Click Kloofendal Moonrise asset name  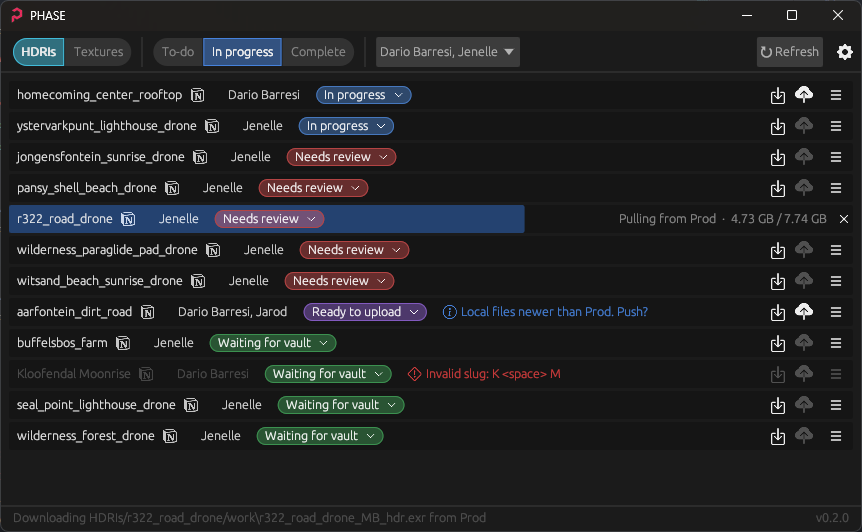click(74, 374)
